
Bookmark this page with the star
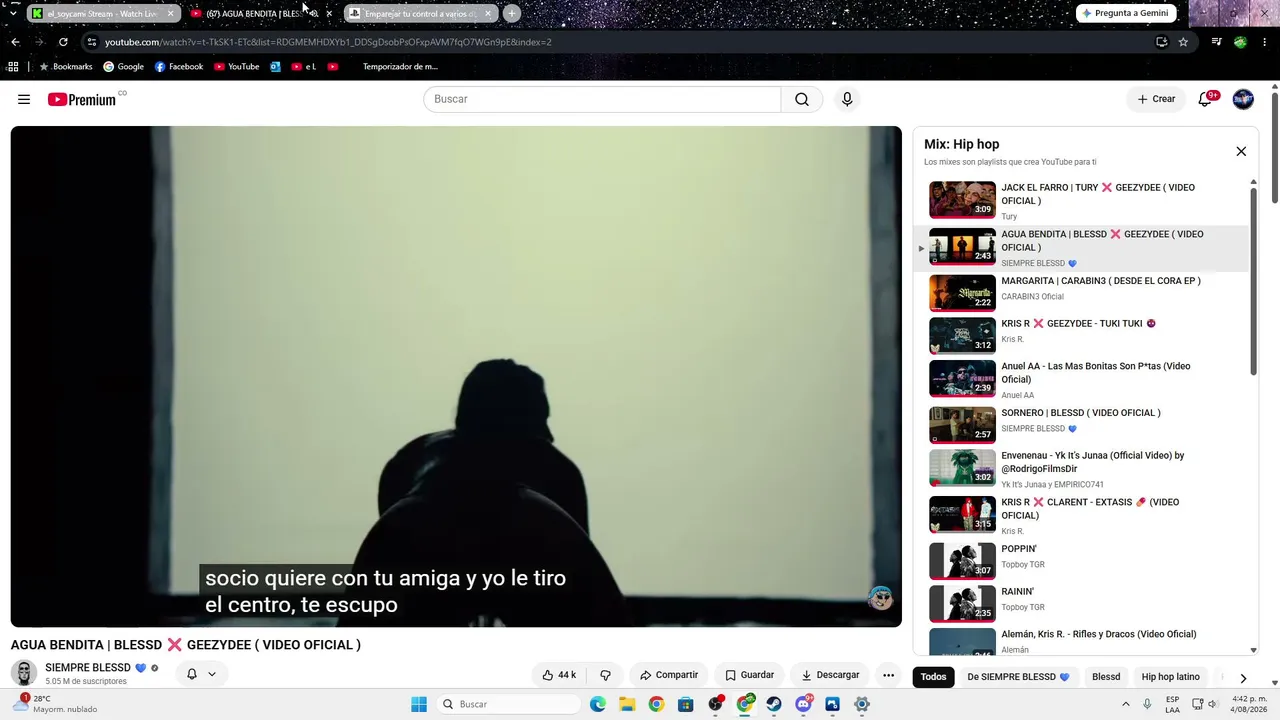(x=1183, y=42)
